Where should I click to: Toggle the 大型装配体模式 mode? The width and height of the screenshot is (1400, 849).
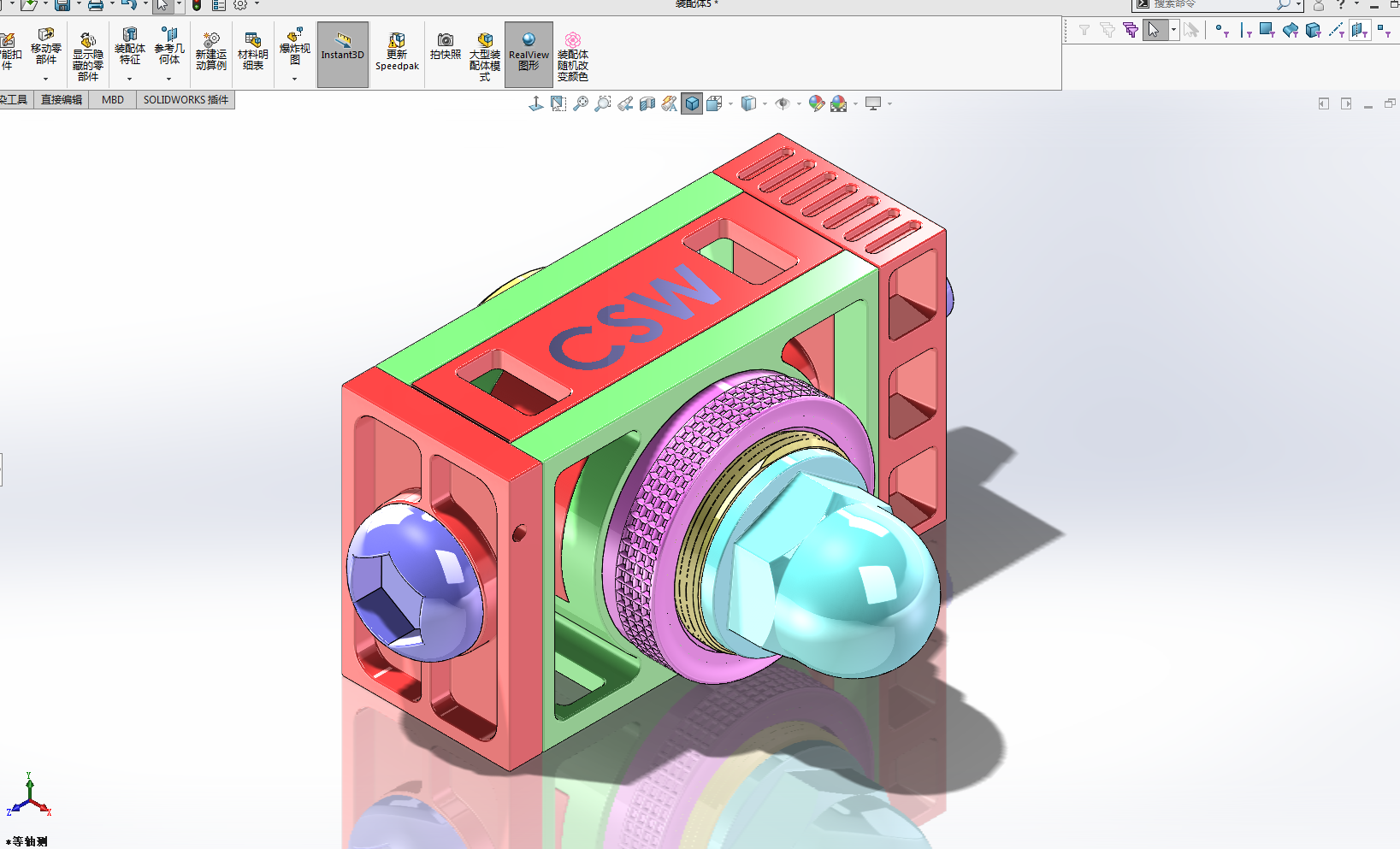[x=484, y=53]
